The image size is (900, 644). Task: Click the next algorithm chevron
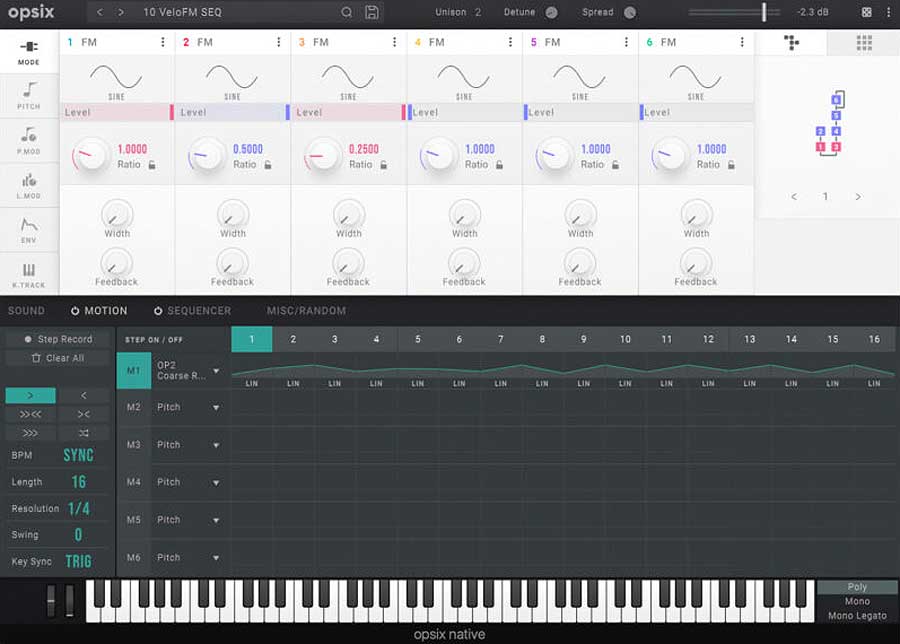pos(858,196)
